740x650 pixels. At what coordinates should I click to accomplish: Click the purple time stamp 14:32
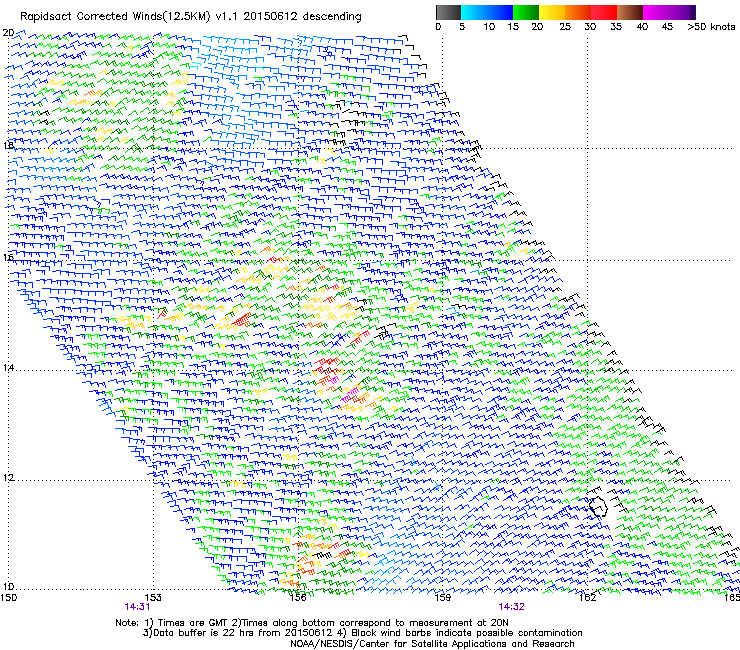pyautogui.click(x=512, y=607)
